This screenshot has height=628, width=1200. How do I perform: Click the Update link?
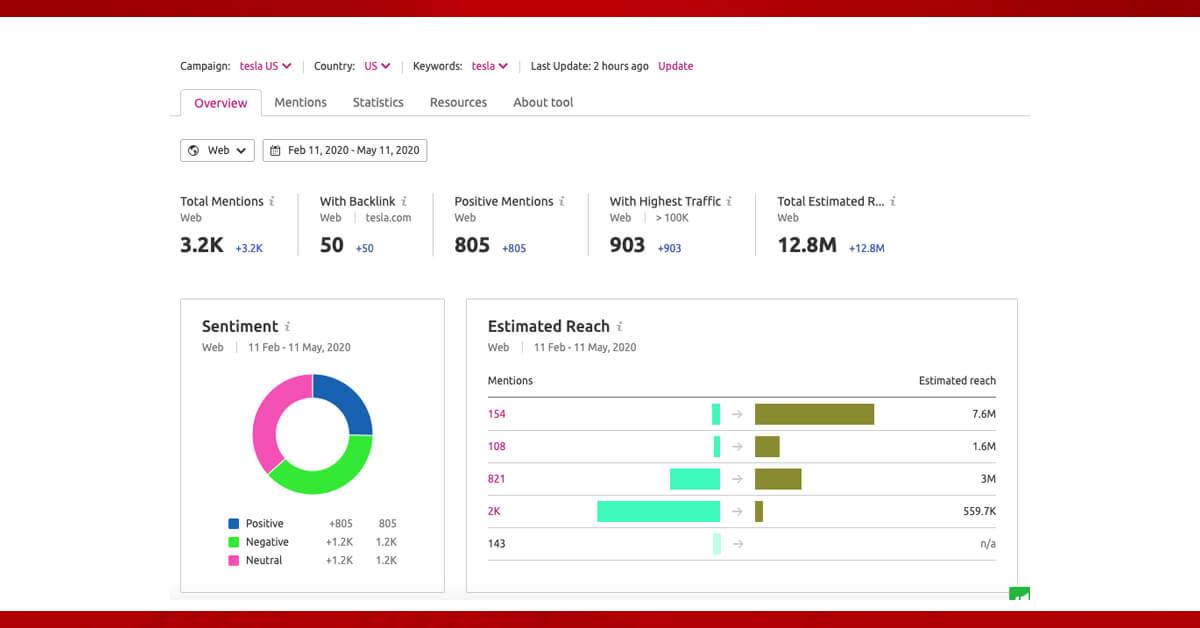(x=675, y=66)
